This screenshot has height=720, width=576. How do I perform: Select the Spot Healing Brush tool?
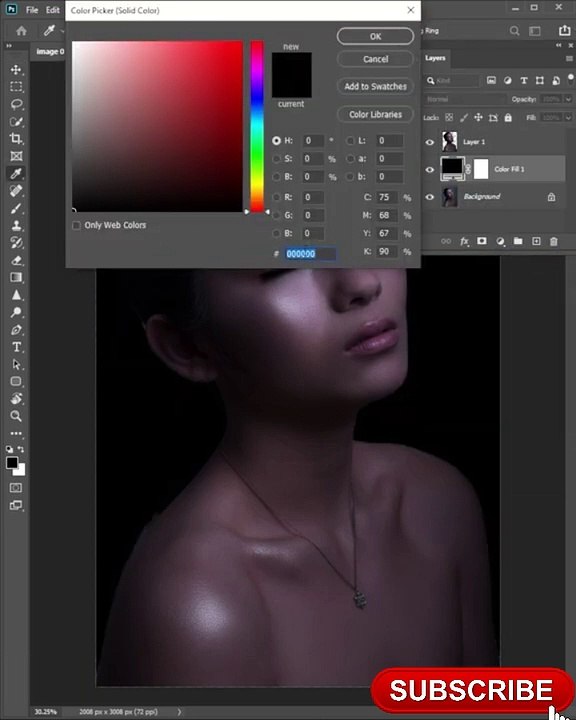coord(16,191)
